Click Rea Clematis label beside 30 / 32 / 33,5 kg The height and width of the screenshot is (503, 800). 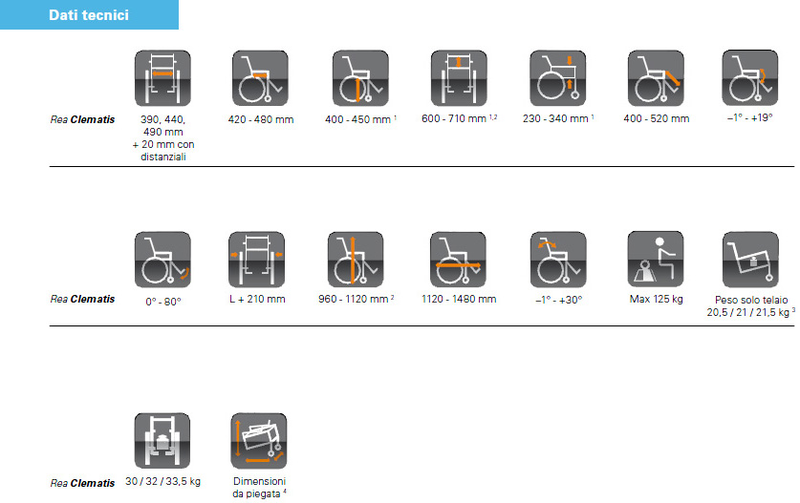tap(83, 483)
